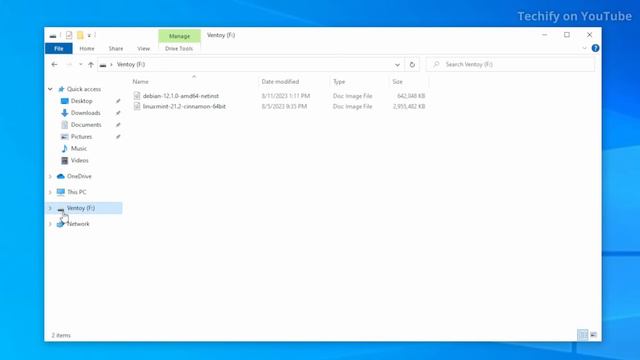Open the recent locations dropdown arrow
The height and width of the screenshot is (360, 640).
pyautogui.click(x=80, y=64)
